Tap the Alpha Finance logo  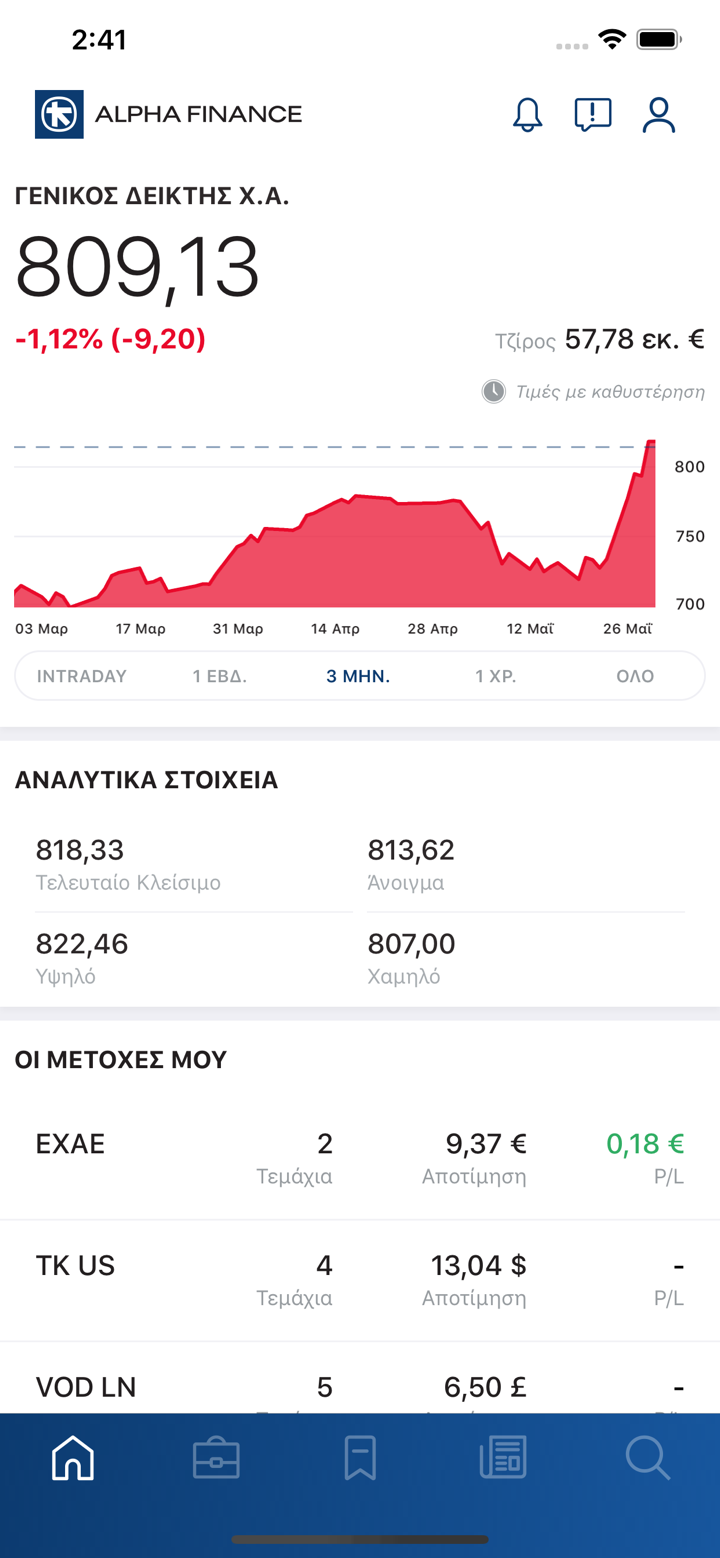pyautogui.click(x=169, y=114)
